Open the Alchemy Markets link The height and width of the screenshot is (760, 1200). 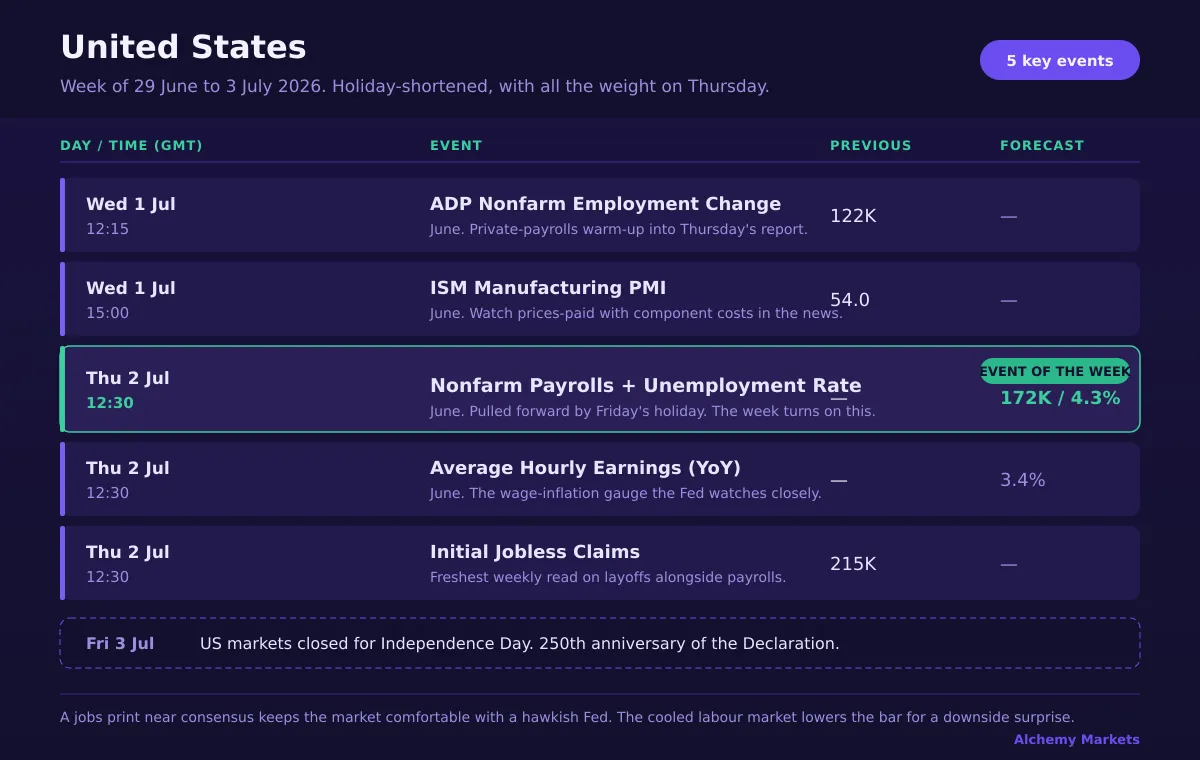pyautogui.click(x=1076, y=739)
